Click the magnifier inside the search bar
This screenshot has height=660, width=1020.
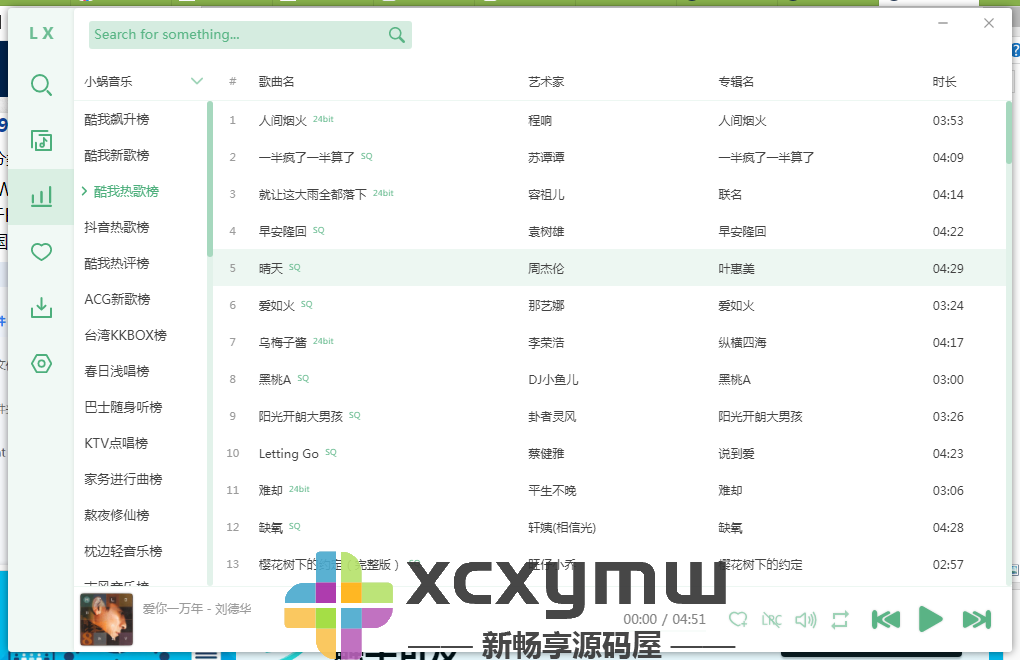tap(396, 34)
